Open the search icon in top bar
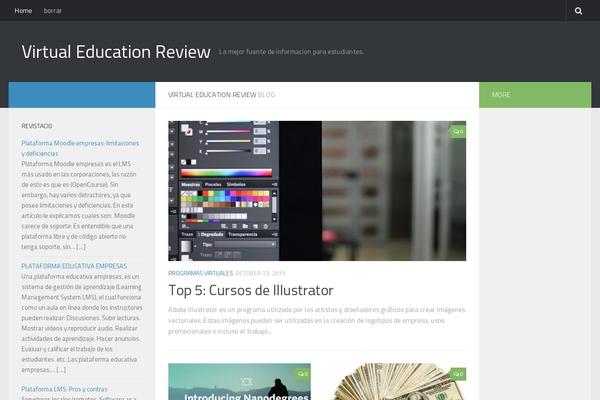This screenshot has width=600, height=400. [578, 11]
